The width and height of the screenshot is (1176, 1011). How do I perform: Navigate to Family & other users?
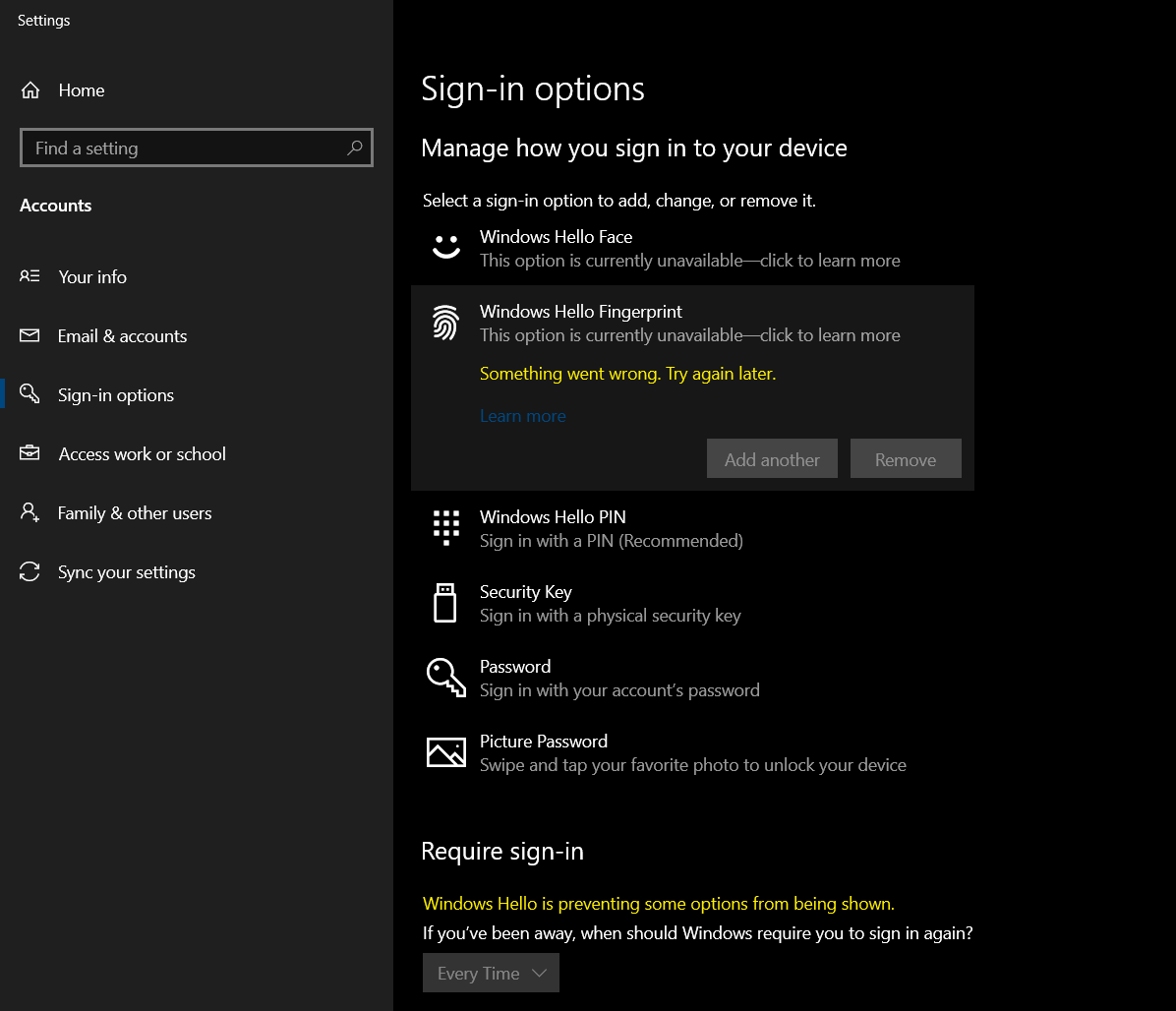[x=197, y=513]
